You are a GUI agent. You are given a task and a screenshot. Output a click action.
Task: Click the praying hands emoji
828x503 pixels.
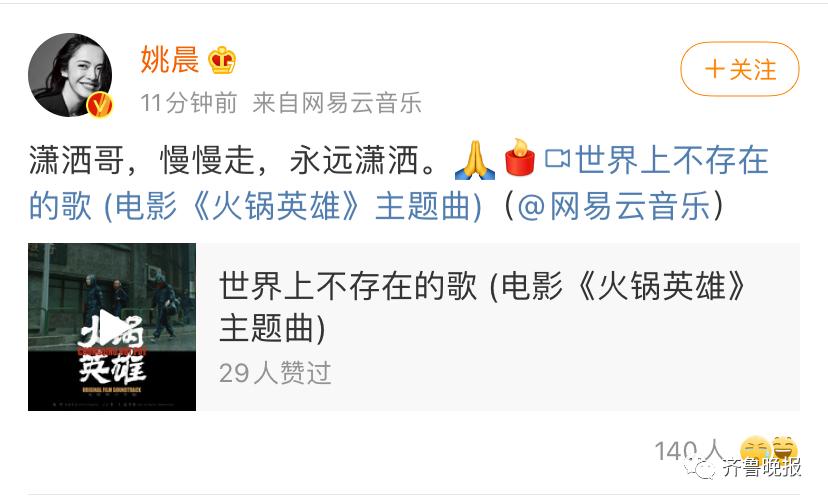coord(475,159)
